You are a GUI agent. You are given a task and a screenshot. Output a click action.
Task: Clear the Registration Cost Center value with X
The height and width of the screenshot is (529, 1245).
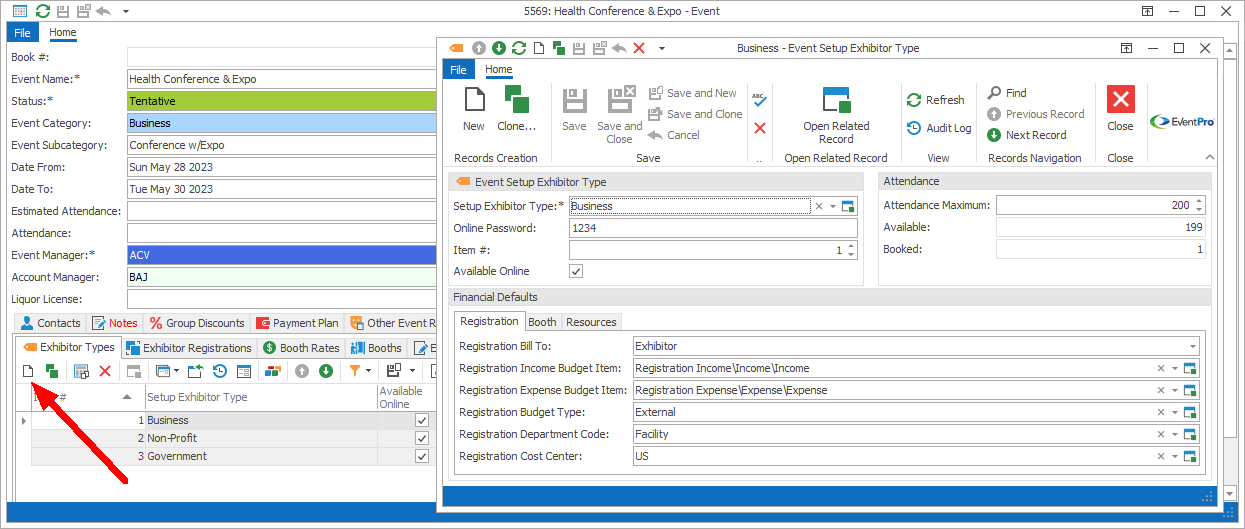pyautogui.click(x=1160, y=456)
